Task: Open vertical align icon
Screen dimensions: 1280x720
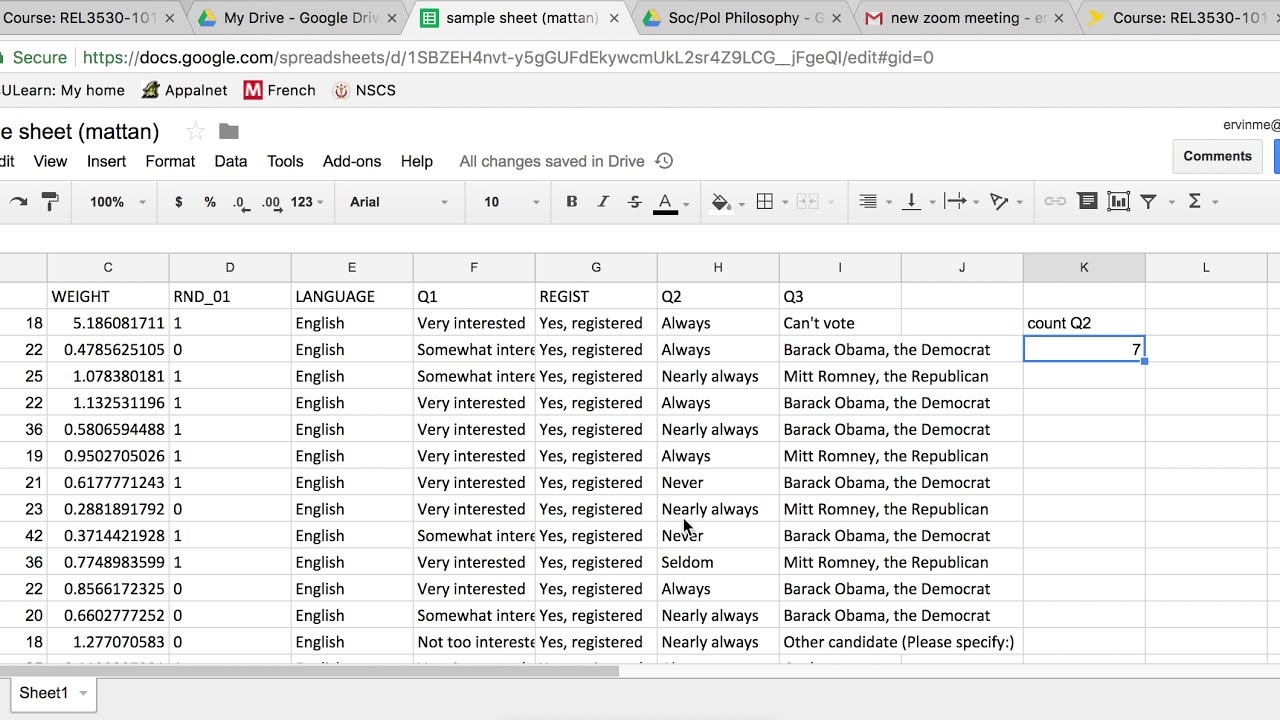Action: coord(911,202)
